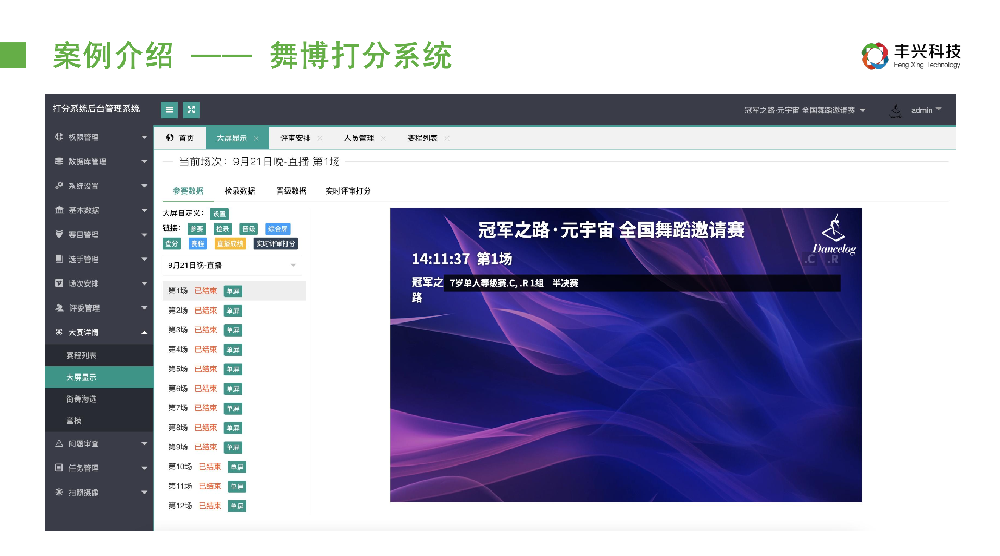The height and width of the screenshot is (556, 1000).
Task: Select the 检录数据 sub-tab
Action: [240, 191]
